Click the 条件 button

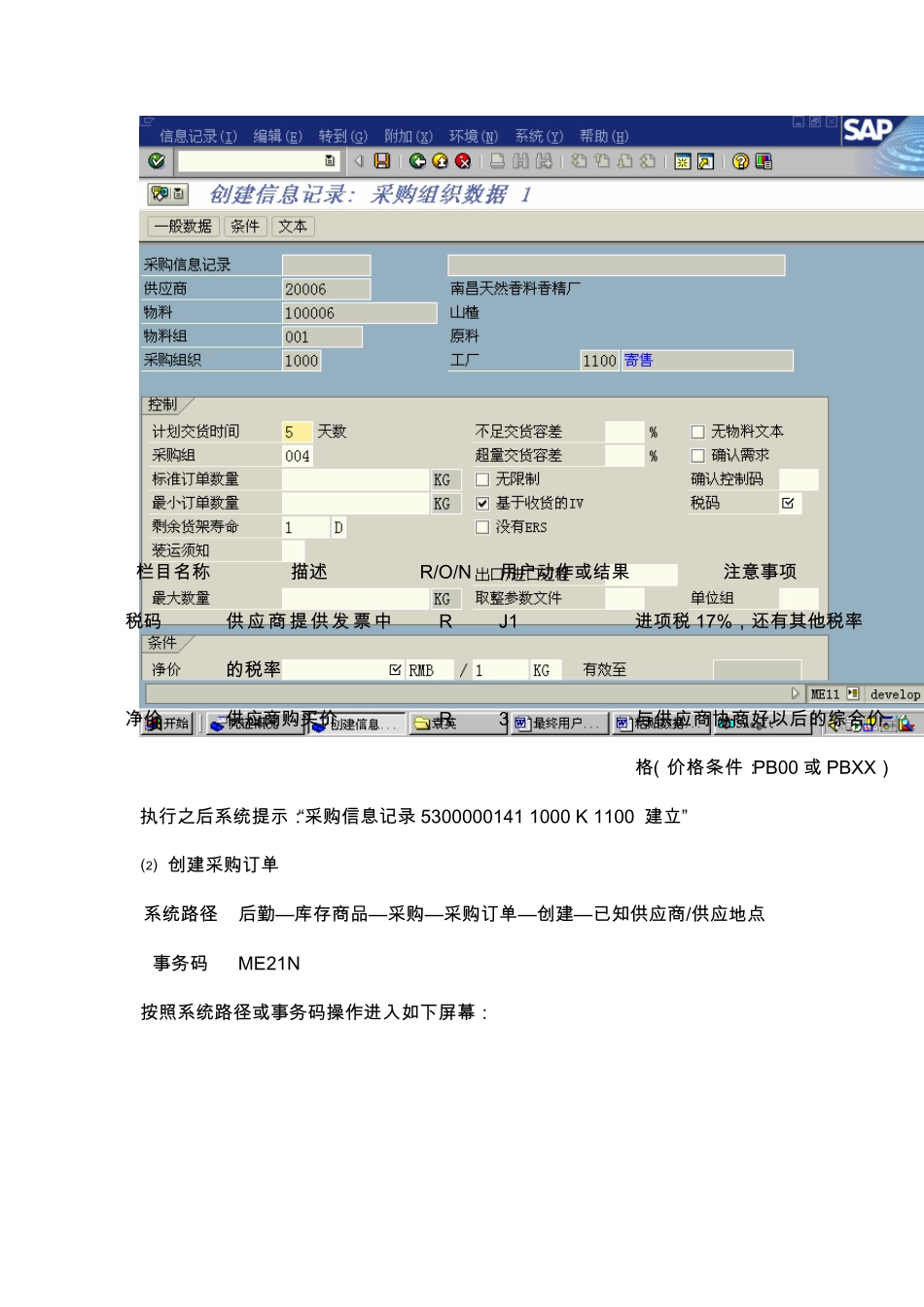tap(245, 226)
